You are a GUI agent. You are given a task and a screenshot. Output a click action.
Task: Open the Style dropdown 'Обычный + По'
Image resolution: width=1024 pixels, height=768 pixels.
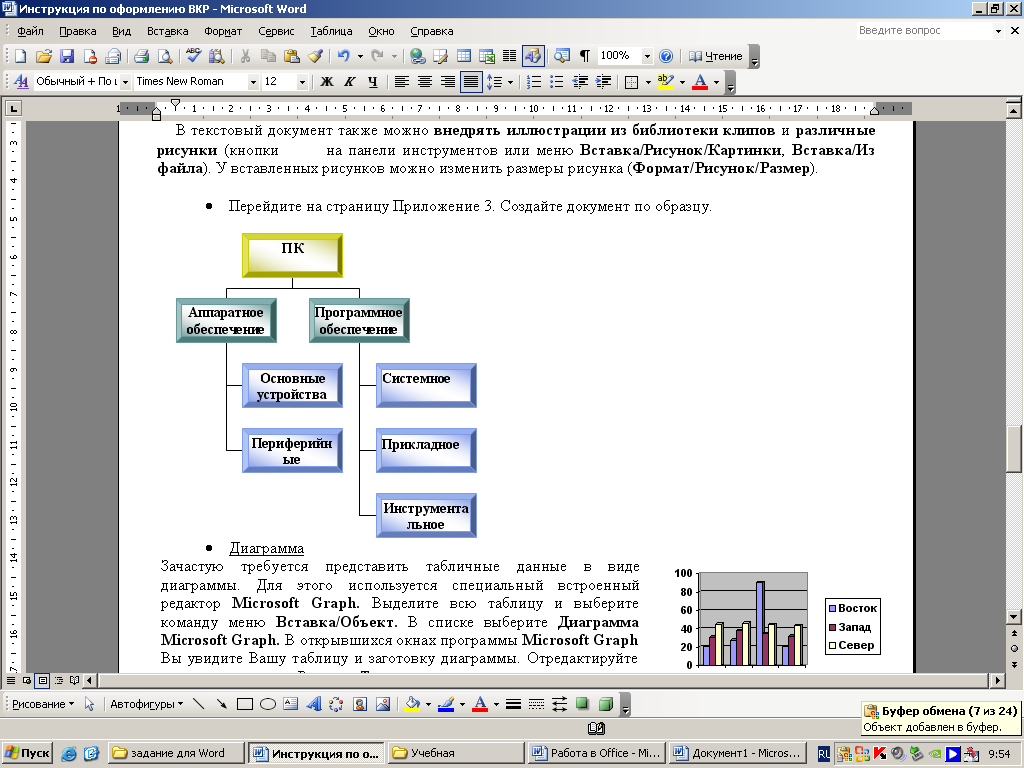click(x=125, y=82)
